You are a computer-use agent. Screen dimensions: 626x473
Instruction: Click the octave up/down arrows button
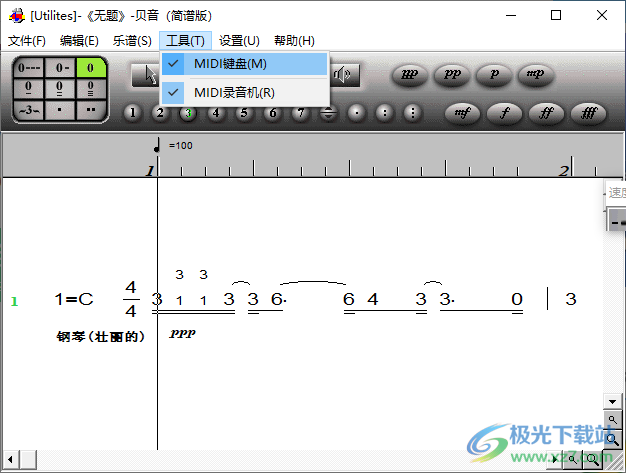[328, 113]
